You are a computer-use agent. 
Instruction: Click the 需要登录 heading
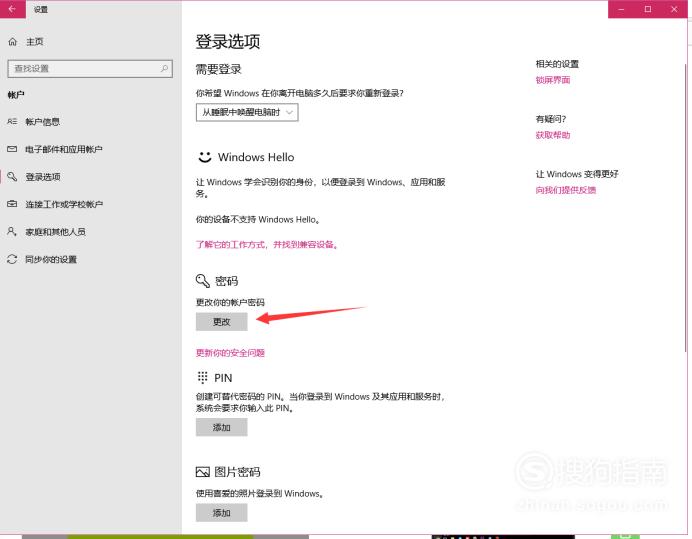click(218, 69)
